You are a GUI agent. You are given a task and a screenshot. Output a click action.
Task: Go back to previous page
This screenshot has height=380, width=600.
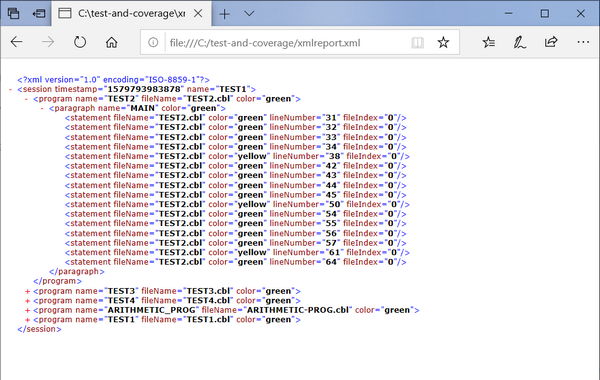click(16, 42)
